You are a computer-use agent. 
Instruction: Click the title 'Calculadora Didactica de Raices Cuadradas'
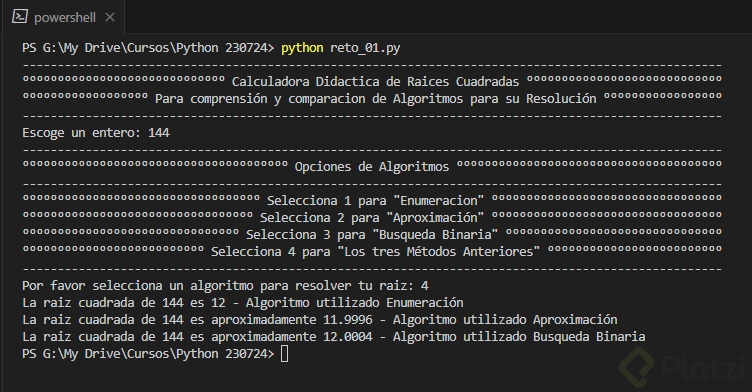(375, 82)
